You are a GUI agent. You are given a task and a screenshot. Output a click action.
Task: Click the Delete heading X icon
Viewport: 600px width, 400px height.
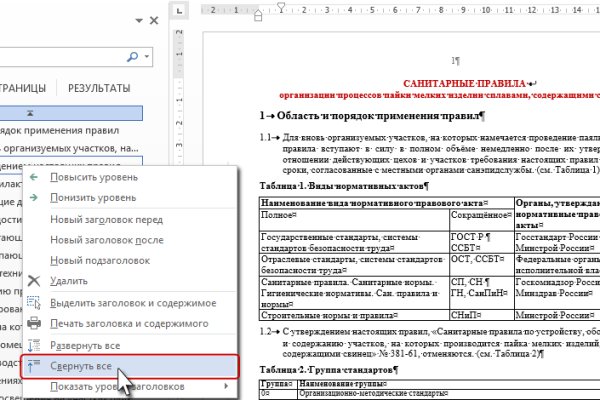pos(34,282)
